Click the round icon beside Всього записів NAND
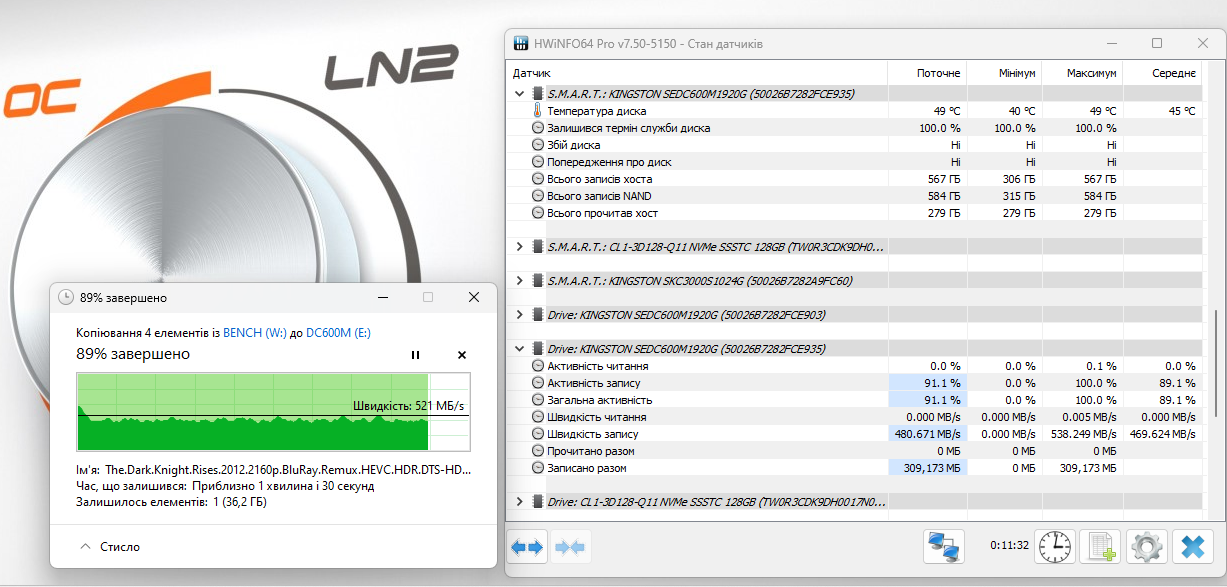1227x587 pixels. pyautogui.click(x=538, y=196)
